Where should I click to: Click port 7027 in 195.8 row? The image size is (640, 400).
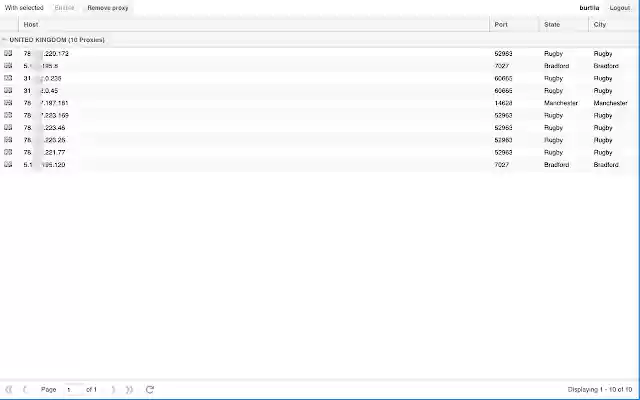pos(501,66)
